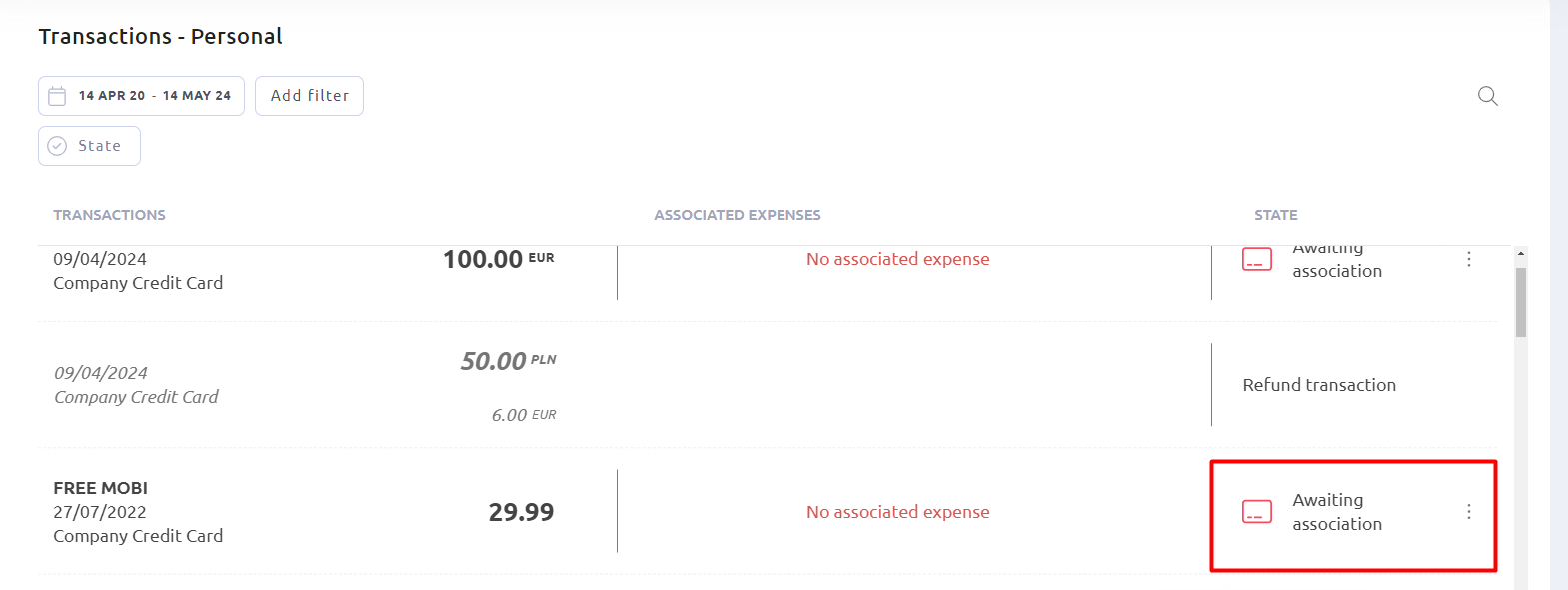This screenshot has width=1568, height=590.
Task: Open the 14 APR 20 - 14 MAY 24 date range
Action: [x=141, y=96]
